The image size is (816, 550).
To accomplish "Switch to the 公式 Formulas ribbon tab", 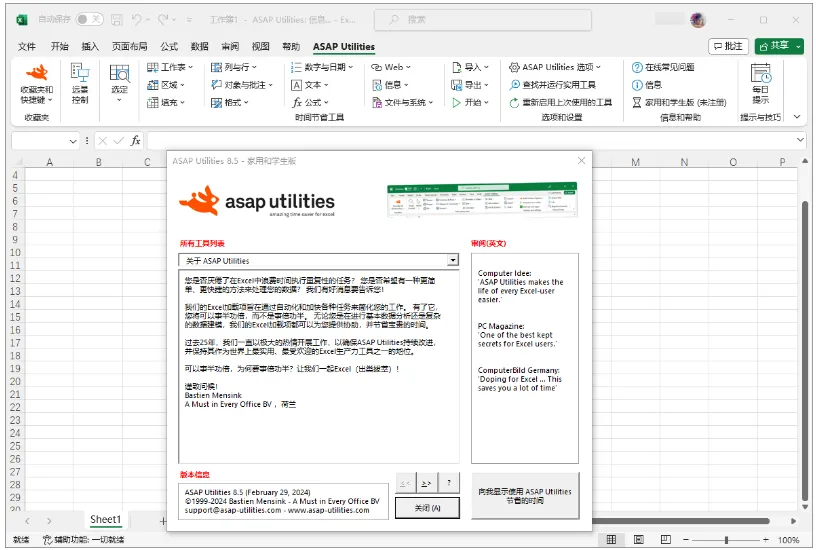I will (169, 46).
